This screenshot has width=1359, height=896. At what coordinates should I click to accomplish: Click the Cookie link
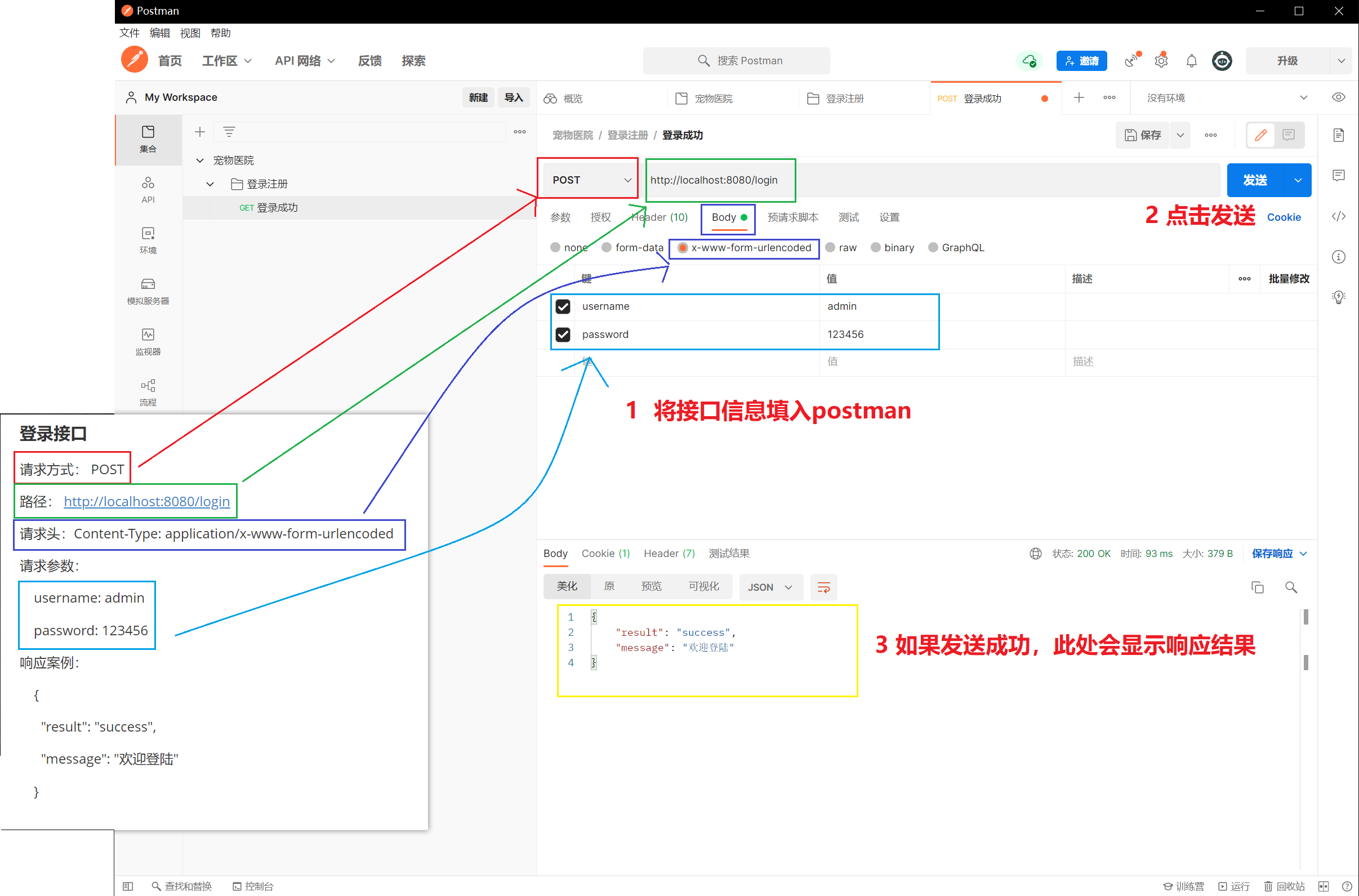(1283, 217)
